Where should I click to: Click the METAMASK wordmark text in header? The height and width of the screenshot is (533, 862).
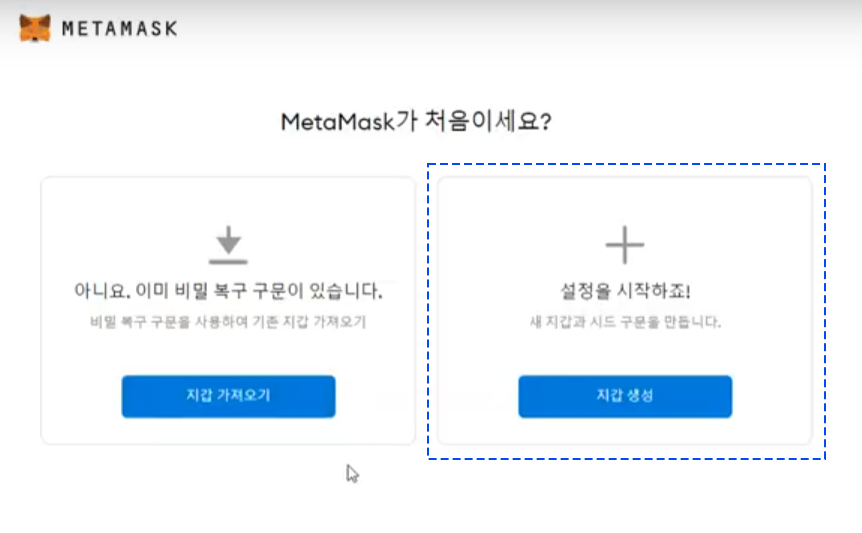click(x=119, y=29)
